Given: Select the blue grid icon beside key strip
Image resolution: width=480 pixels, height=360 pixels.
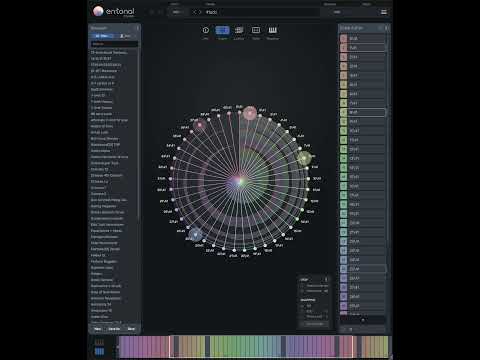Looking at the screenshot, I should 99,351.
